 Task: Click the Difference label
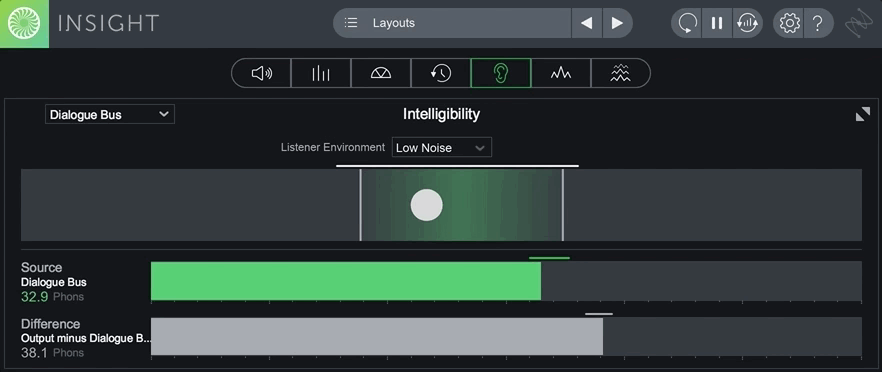tap(51, 324)
